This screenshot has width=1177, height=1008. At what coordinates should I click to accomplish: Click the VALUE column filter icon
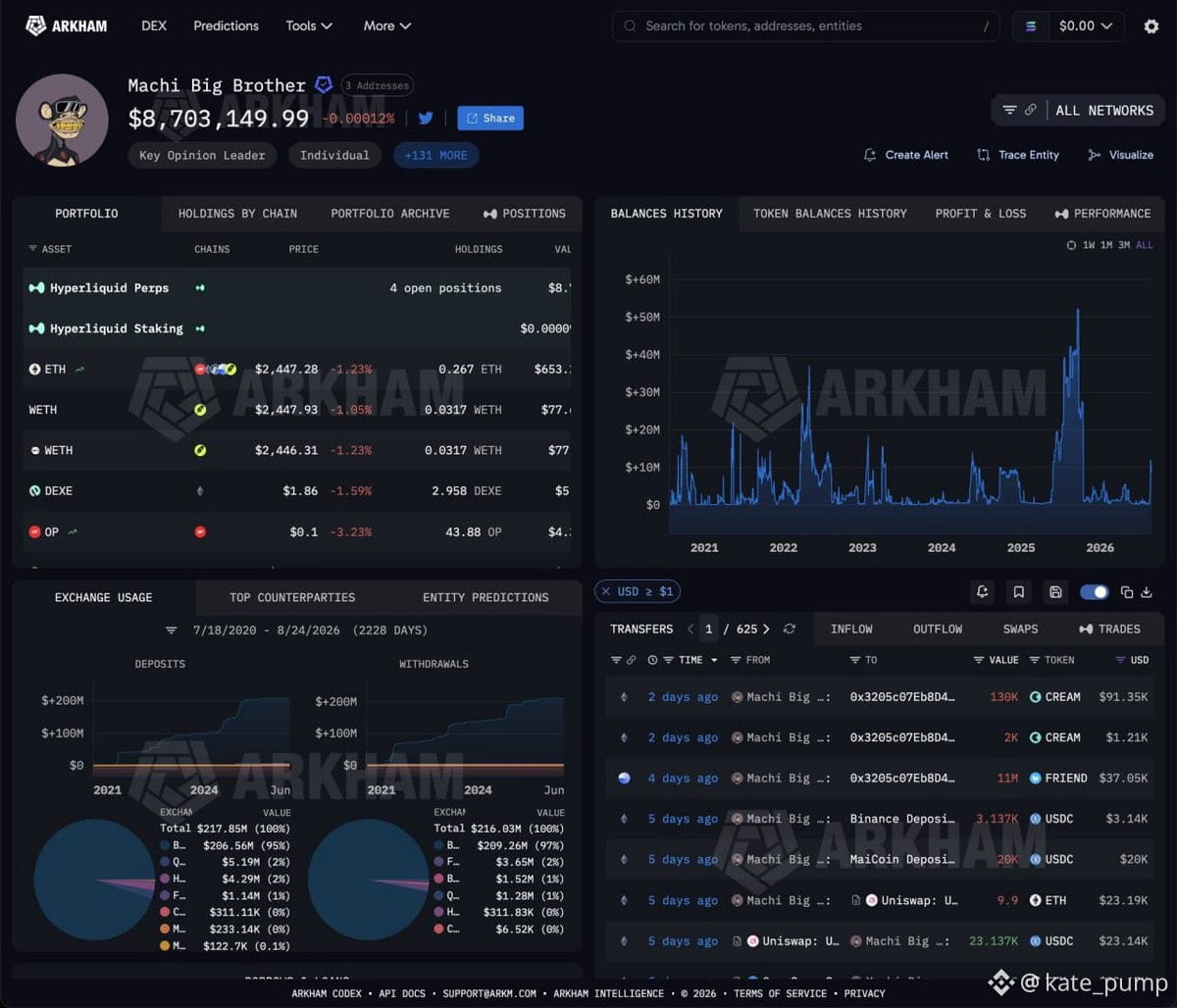coord(979,660)
